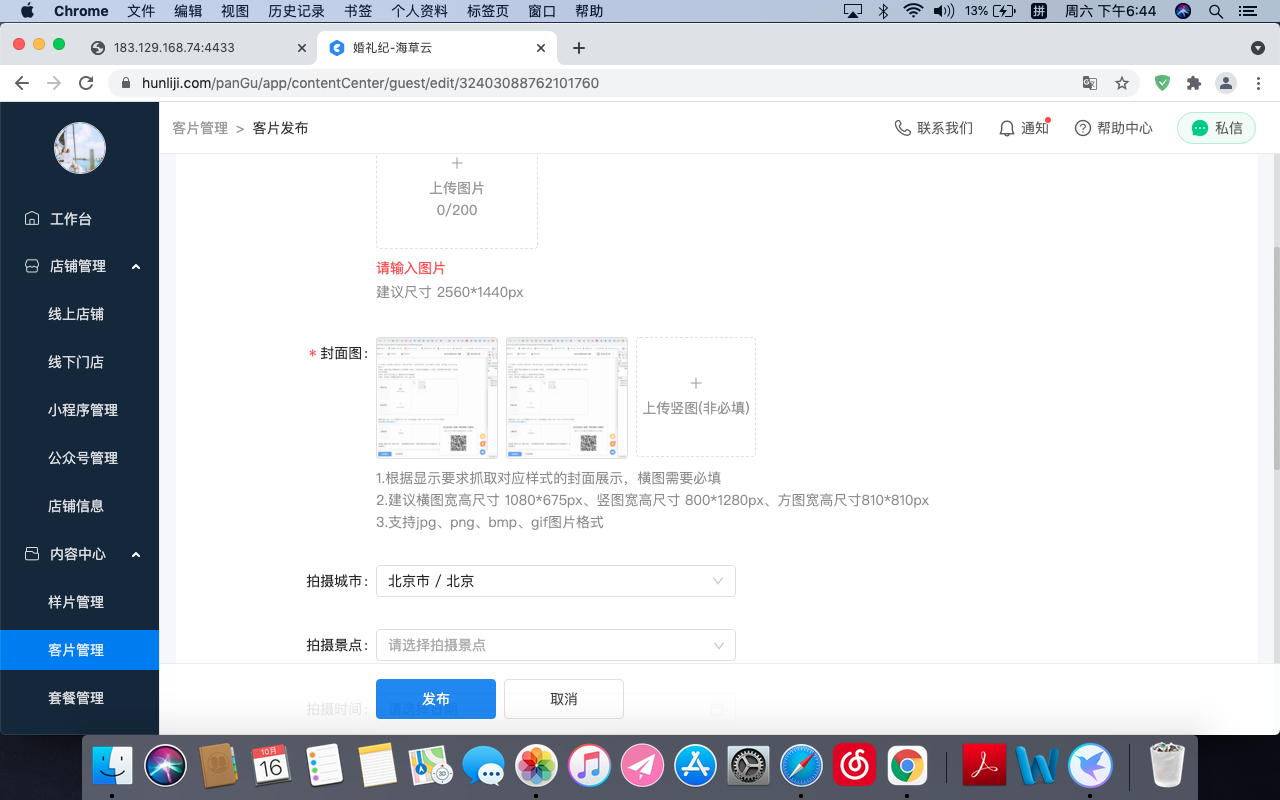Open 通知 bell icon

(1007, 128)
